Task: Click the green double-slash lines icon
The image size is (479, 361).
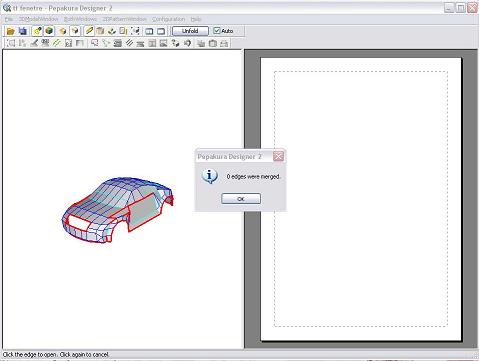Action: click(x=57, y=43)
